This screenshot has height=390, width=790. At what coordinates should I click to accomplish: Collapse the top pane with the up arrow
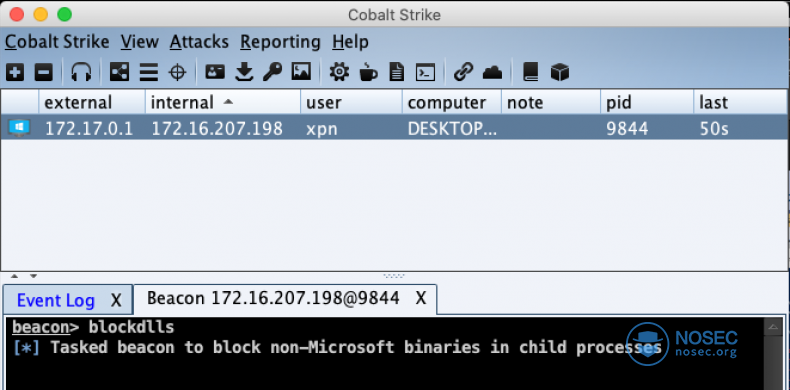pyautogui.click(x=14, y=276)
